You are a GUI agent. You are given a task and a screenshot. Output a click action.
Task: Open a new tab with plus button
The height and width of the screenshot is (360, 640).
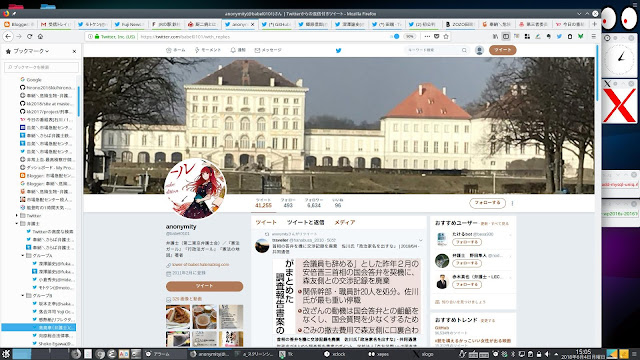click(x=594, y=24)
